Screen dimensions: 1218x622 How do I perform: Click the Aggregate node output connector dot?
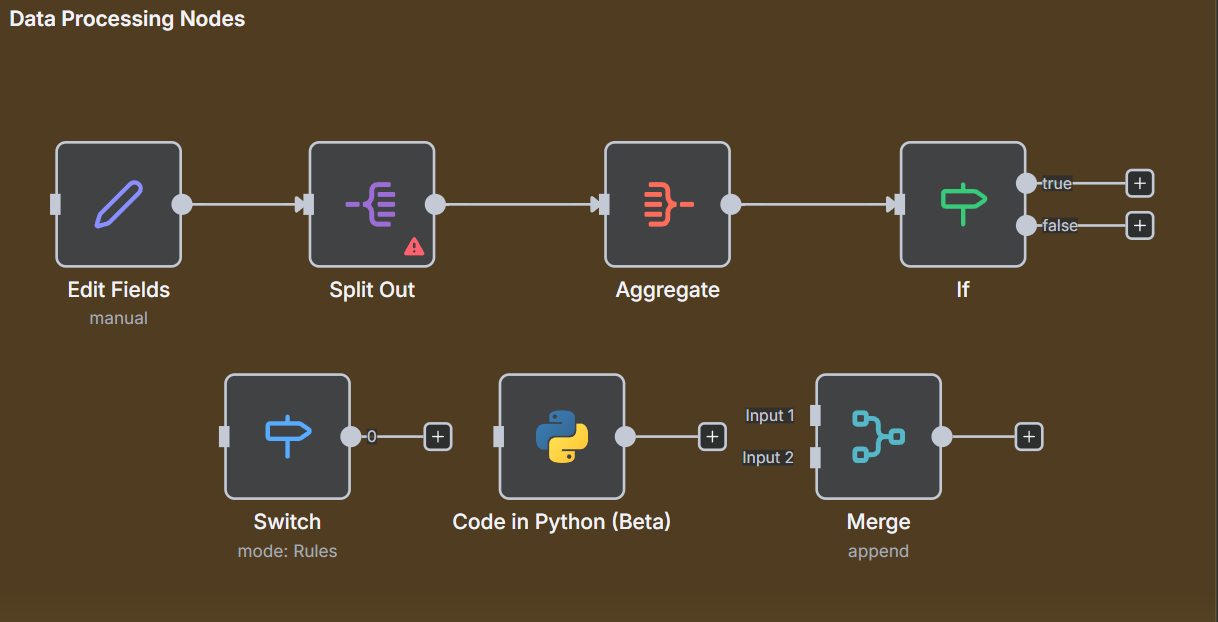[731, 203]
